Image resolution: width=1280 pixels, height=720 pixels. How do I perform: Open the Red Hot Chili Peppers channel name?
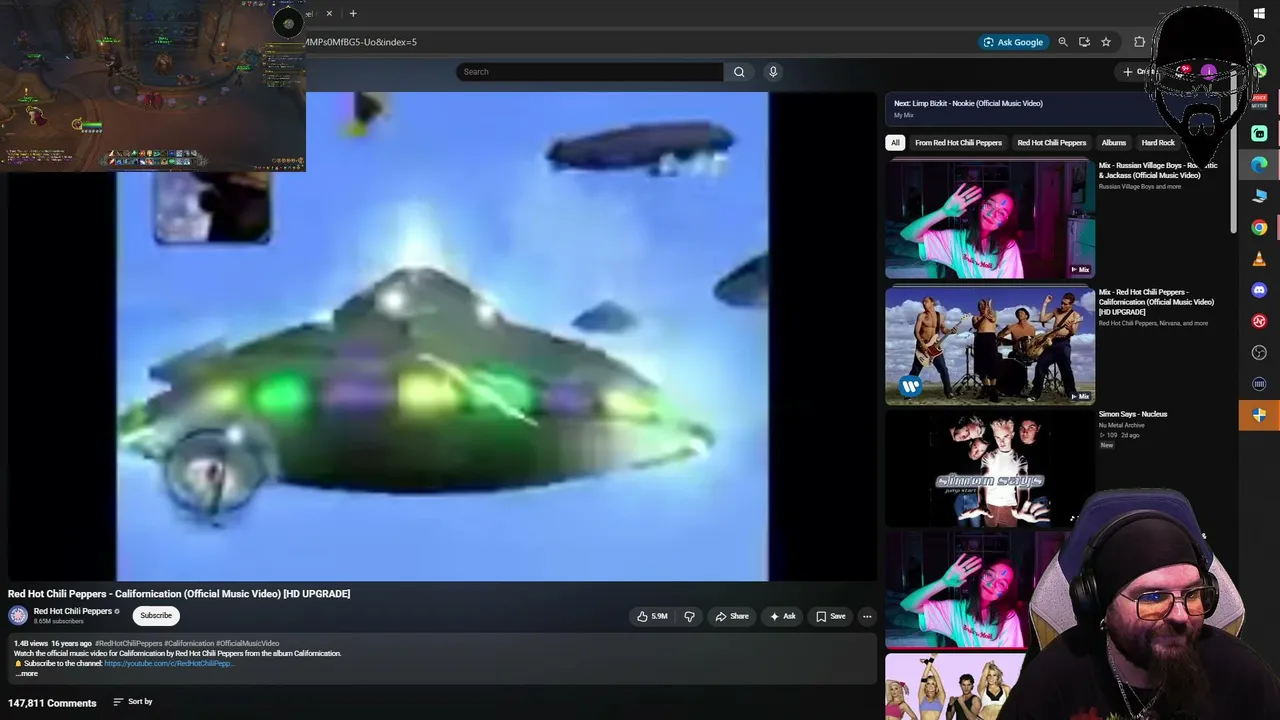(73, 611)
